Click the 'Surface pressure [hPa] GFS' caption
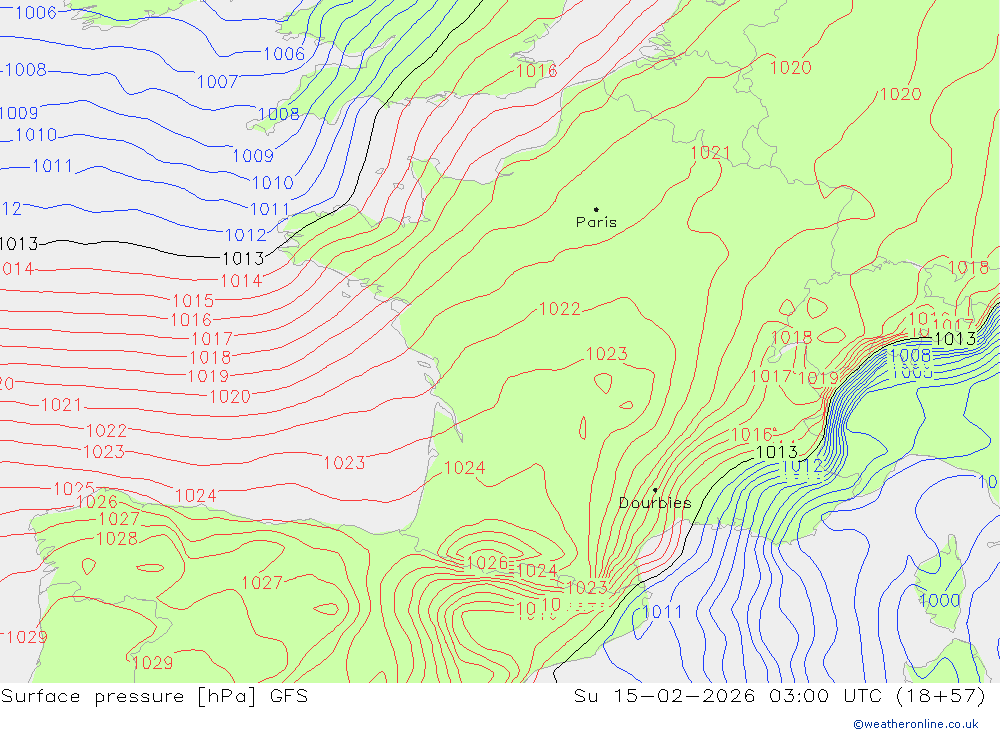The image size is (1000, 733). tap(154, 696)
